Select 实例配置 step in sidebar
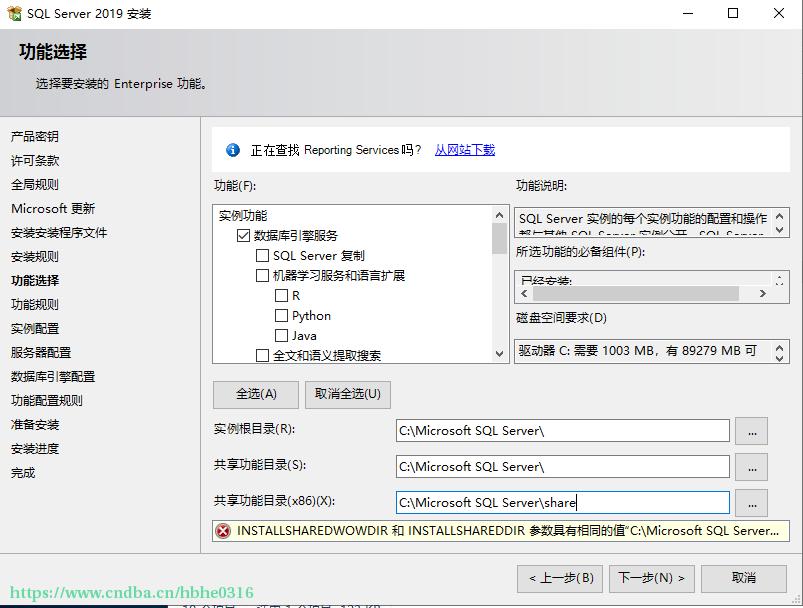 click(35, 329)
